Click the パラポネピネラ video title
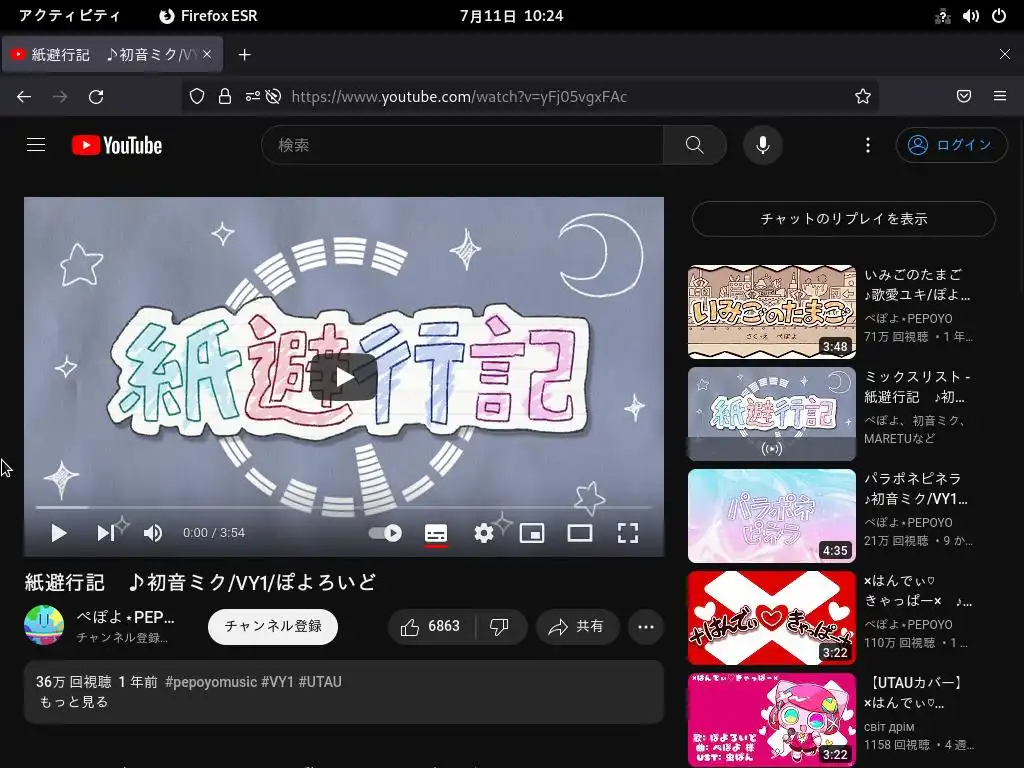The height and width of the screenshot is (768, 1024). click(916, 488)
